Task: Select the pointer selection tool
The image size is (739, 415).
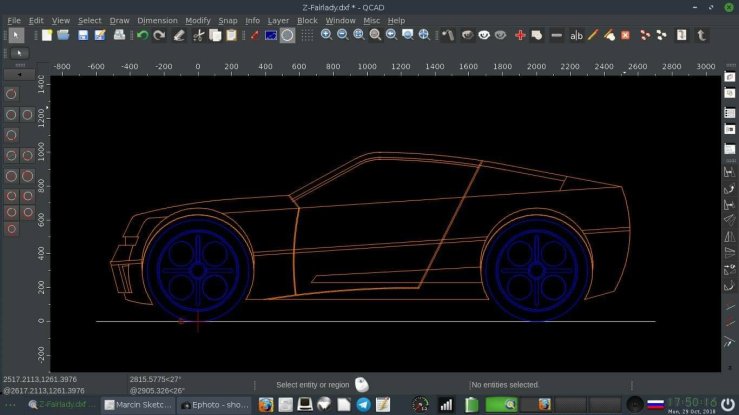Action: [x=15, y=35]
